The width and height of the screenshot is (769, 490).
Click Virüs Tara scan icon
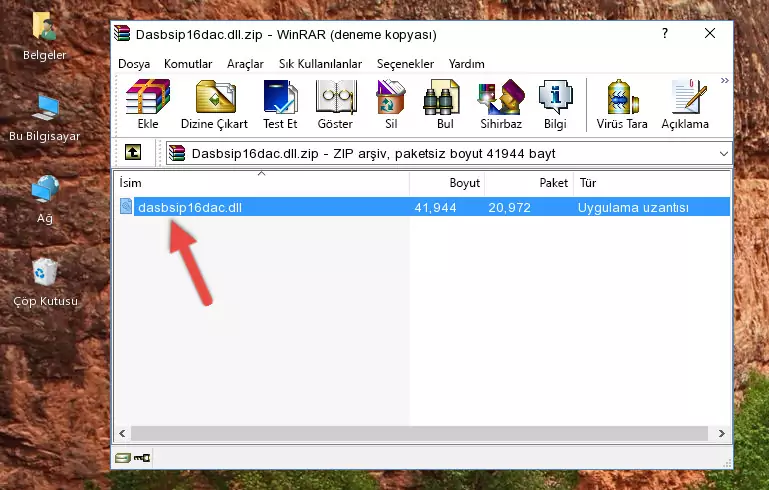[622, 104]
